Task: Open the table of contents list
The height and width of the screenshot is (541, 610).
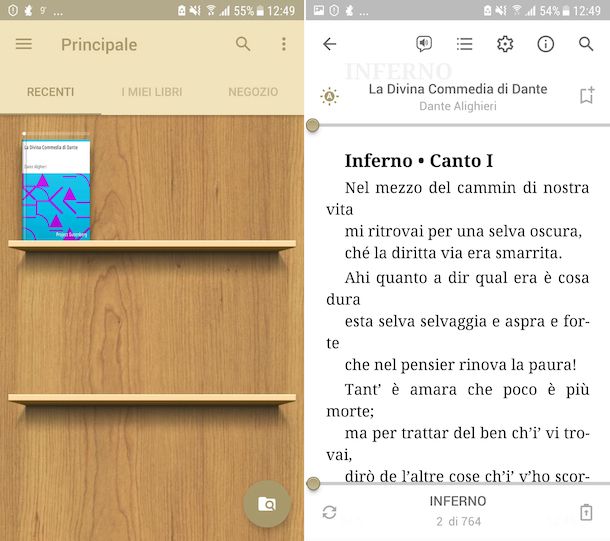Action: point(465,44)
